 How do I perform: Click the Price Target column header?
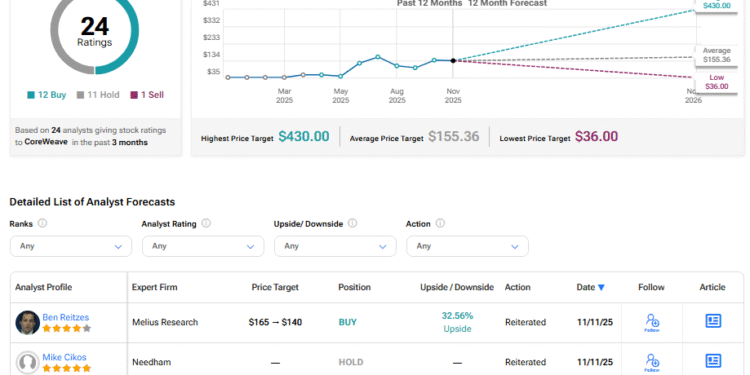point(275,287)
